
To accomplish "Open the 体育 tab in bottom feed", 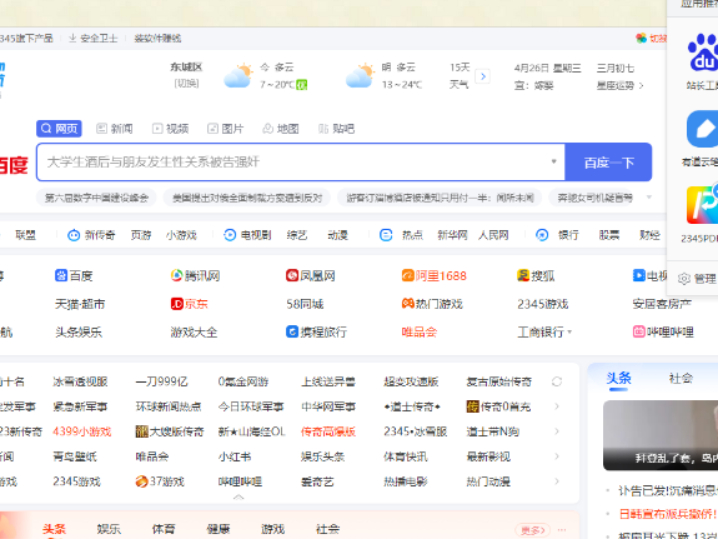I will tap(163, 529).
